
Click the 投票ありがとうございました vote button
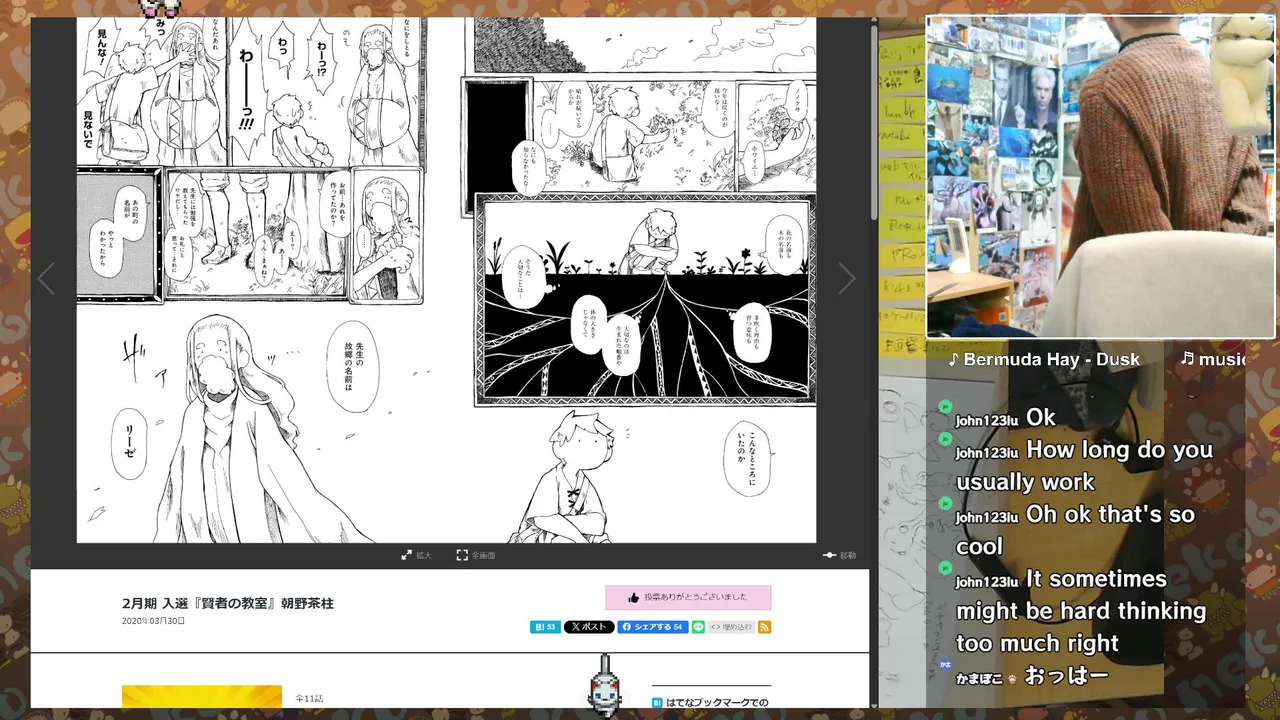(x=688, y=597)
